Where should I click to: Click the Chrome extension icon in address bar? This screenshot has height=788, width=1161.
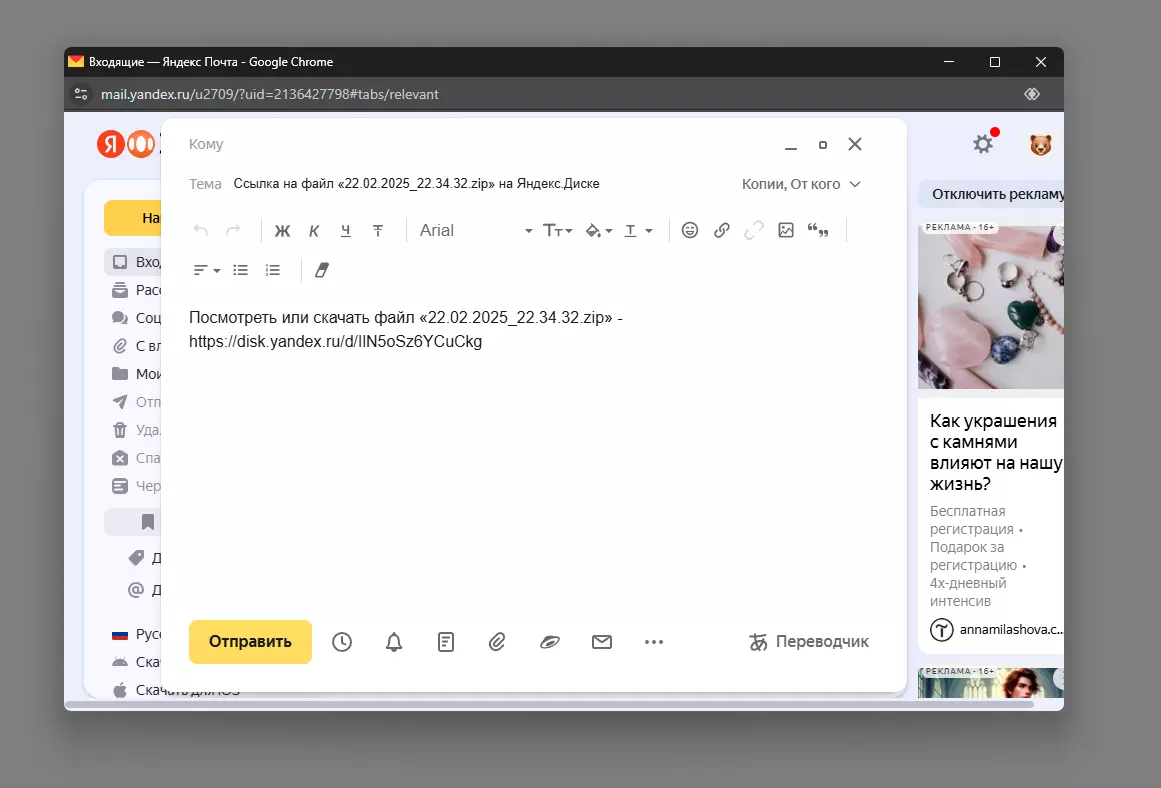[1032, 94]
